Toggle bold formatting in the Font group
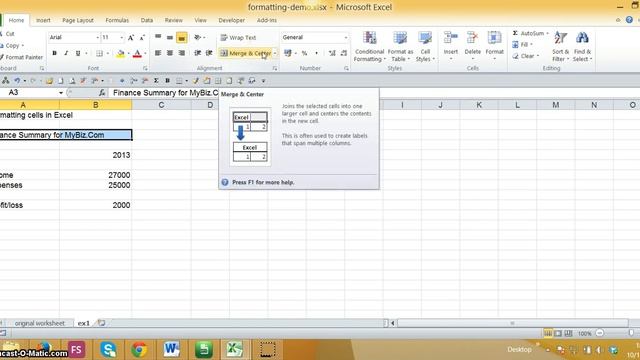The image size is (640, 360). (54, 53)
